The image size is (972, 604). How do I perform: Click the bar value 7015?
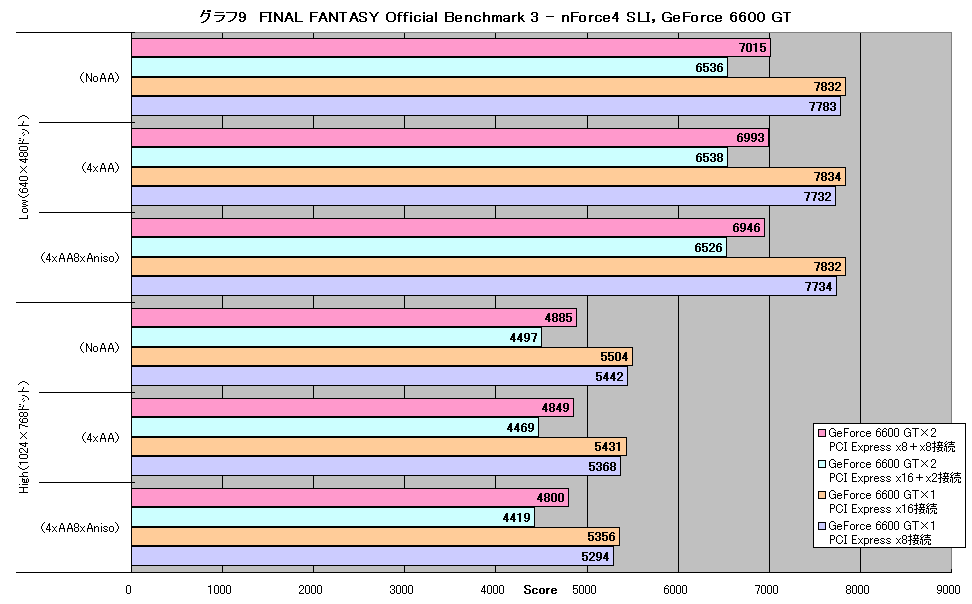tap(752, 48)
